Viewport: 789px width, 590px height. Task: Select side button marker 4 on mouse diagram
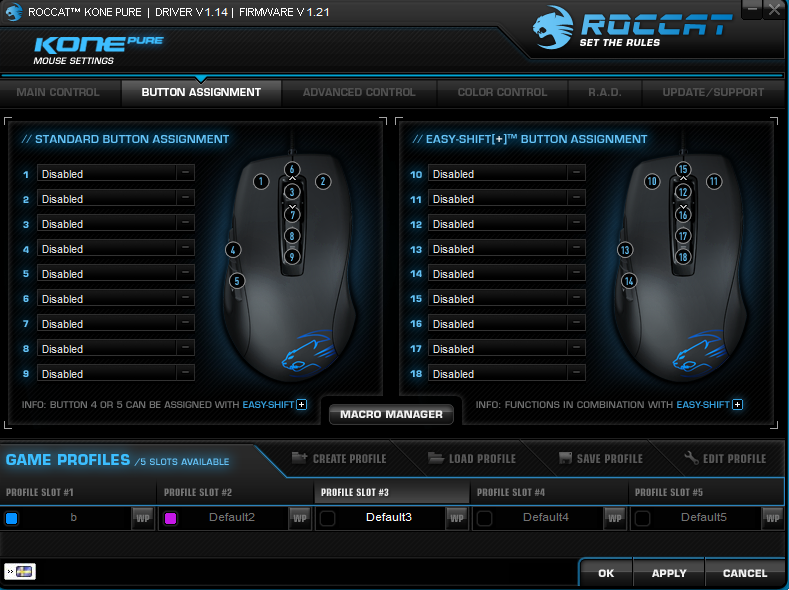233,249
